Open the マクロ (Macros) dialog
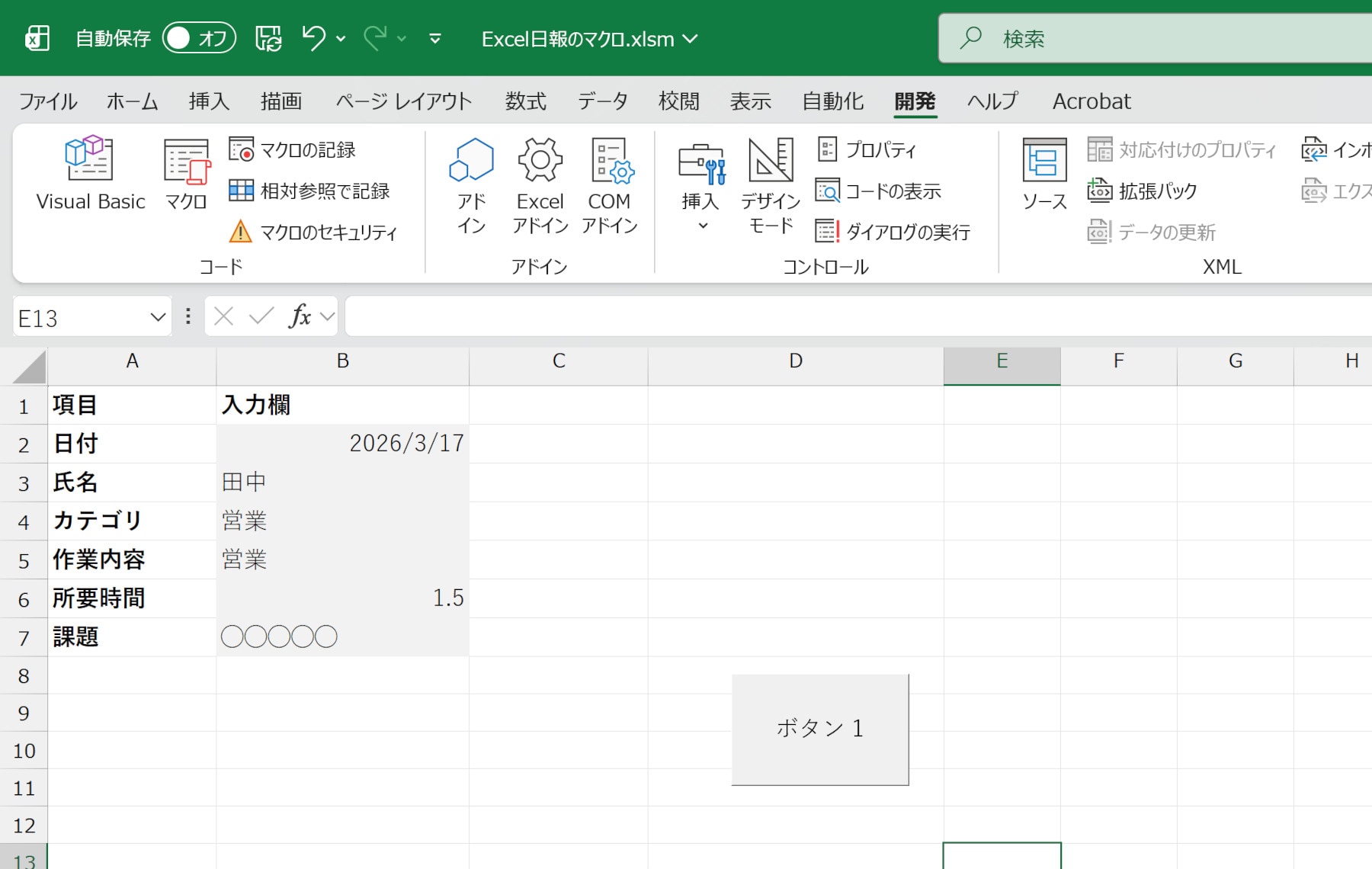 (x=186, y=174)
